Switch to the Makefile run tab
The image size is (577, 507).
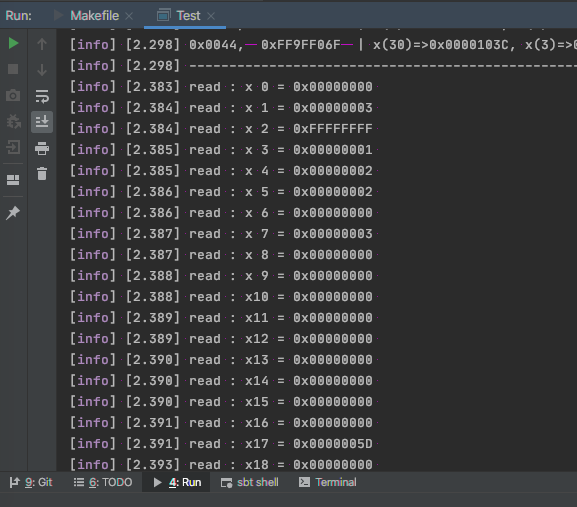pyautogui.click(x=95, y=16)
